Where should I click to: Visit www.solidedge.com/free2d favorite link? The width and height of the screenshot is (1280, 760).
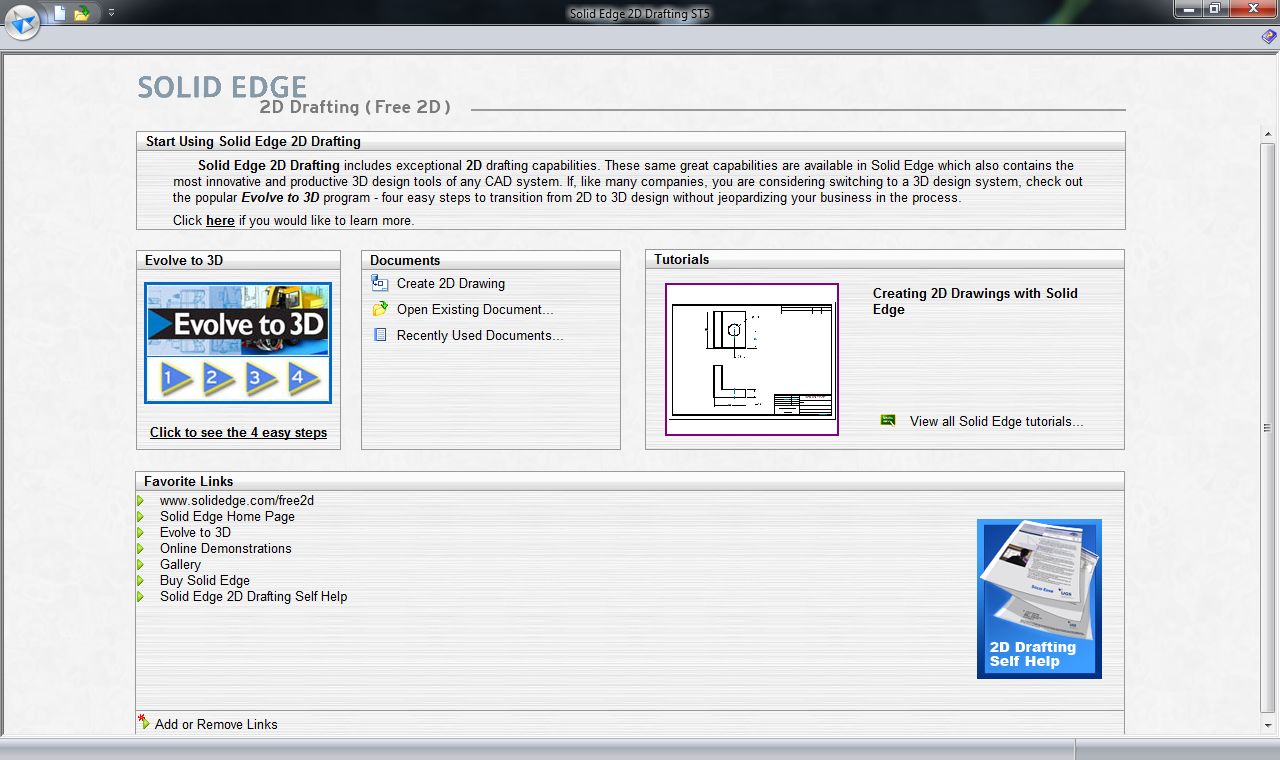pos(237,500)
